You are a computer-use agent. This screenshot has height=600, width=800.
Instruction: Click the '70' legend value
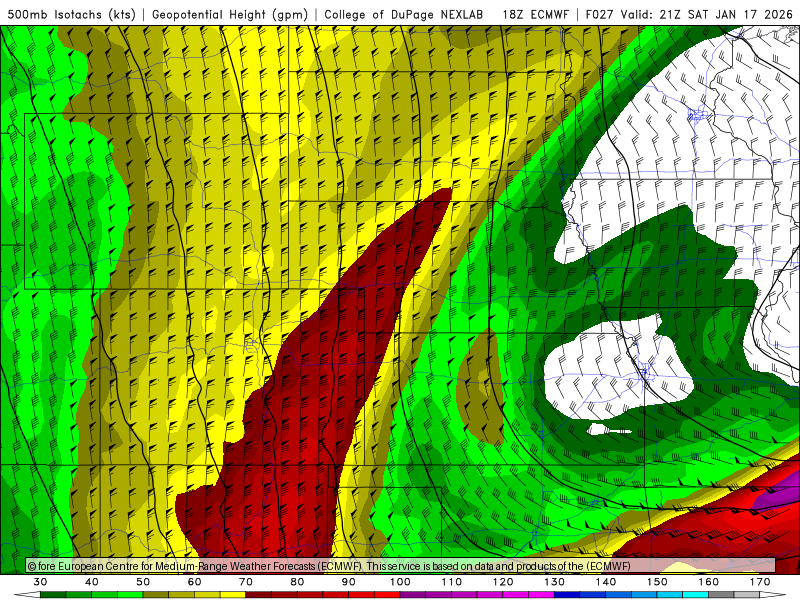(246, 582)
